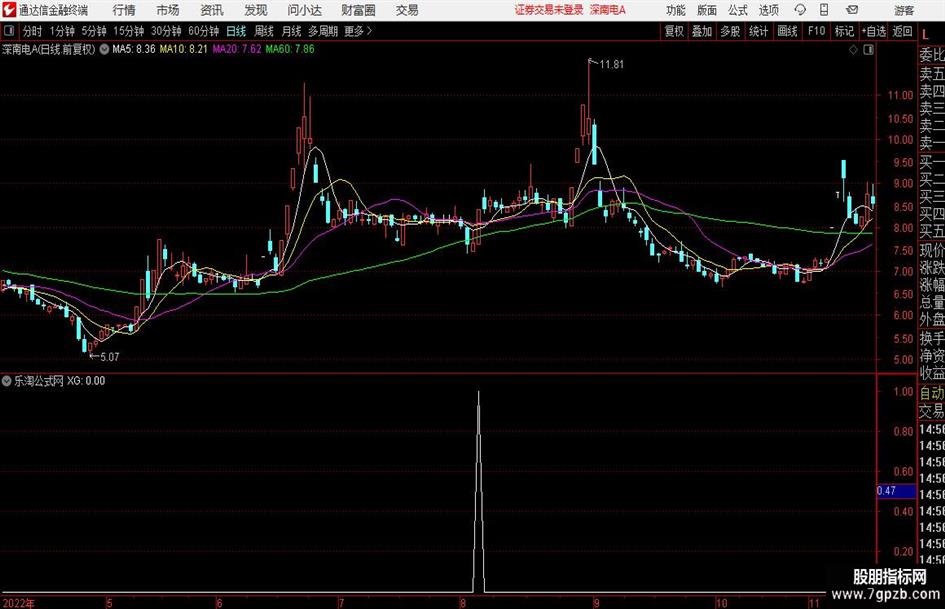
Task: Switch to the 15分钟 period
Action: coord(128,31)
